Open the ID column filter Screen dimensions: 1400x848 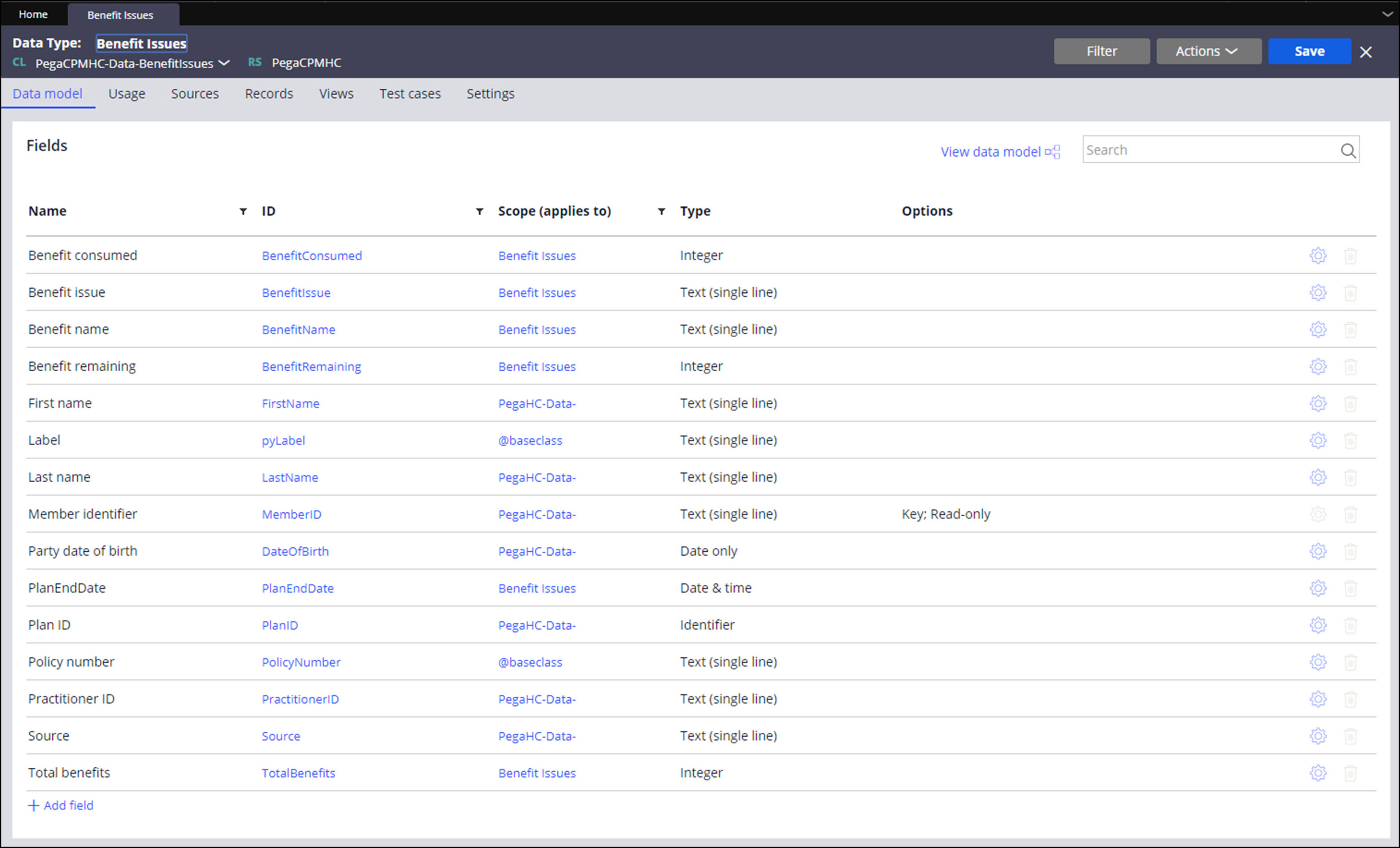pos(480,212)
